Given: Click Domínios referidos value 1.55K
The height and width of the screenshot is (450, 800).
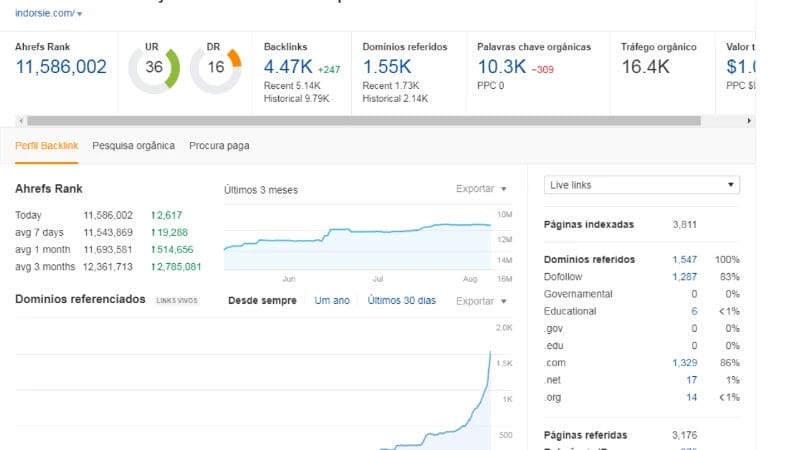Looking at the screenshot, I should [387, 67].
